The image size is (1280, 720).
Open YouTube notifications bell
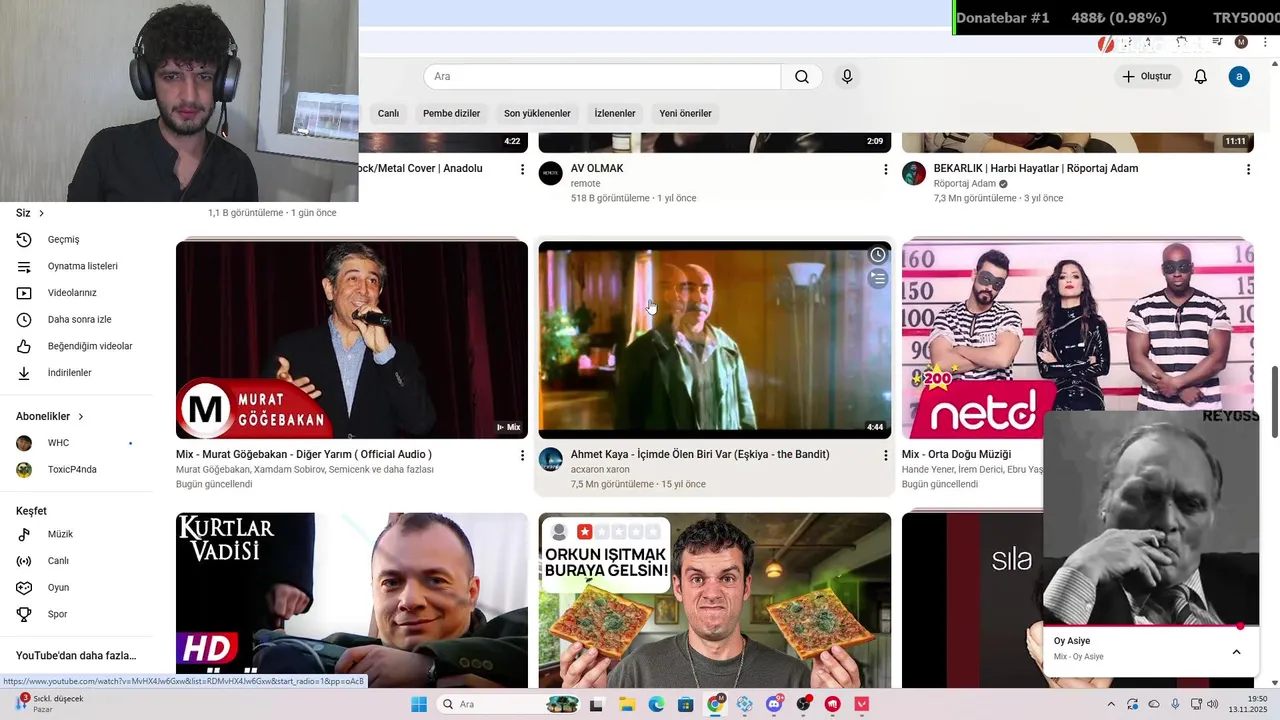(1201, 77)
